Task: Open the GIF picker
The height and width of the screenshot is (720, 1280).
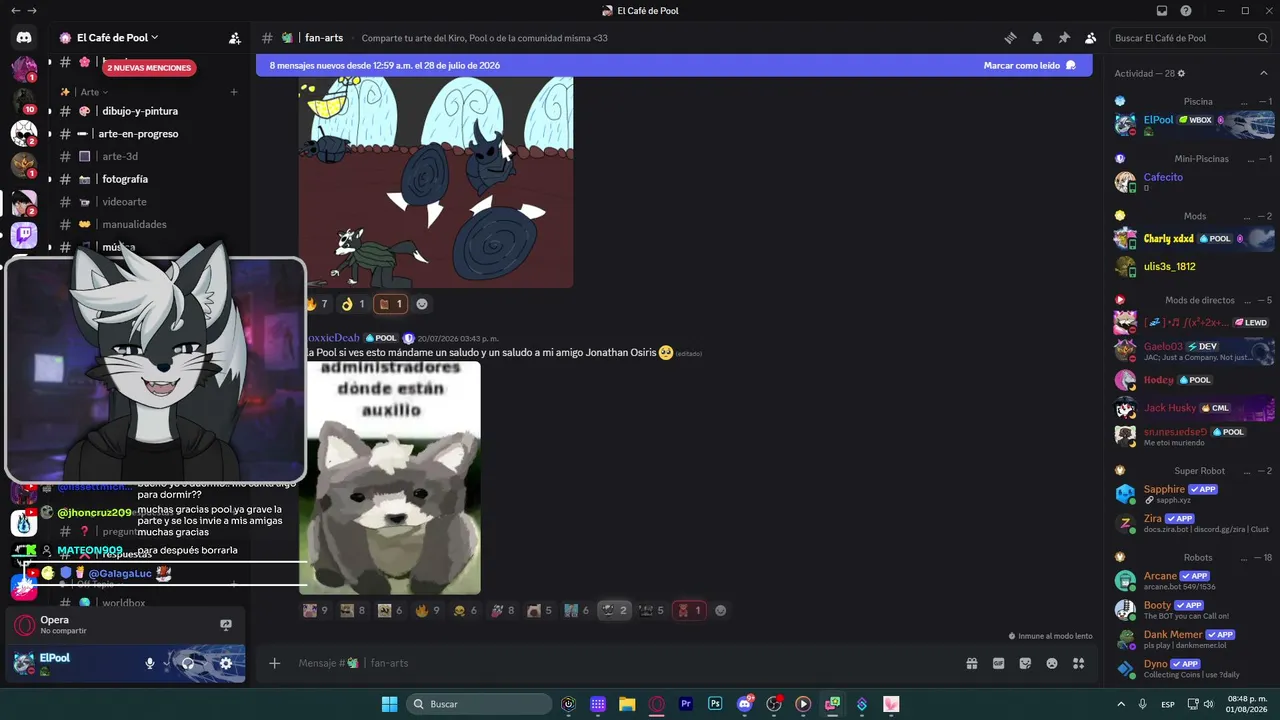Action: pos(998,663)
